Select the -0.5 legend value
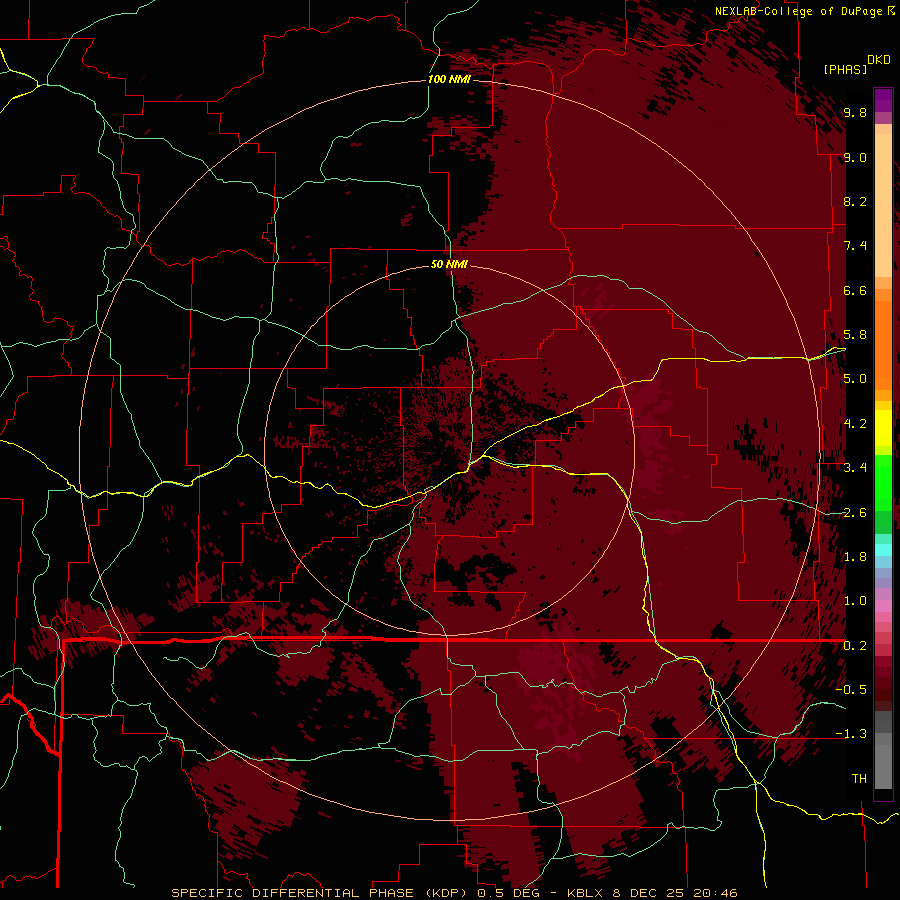900x900 pixels. [x=851, y=690]
